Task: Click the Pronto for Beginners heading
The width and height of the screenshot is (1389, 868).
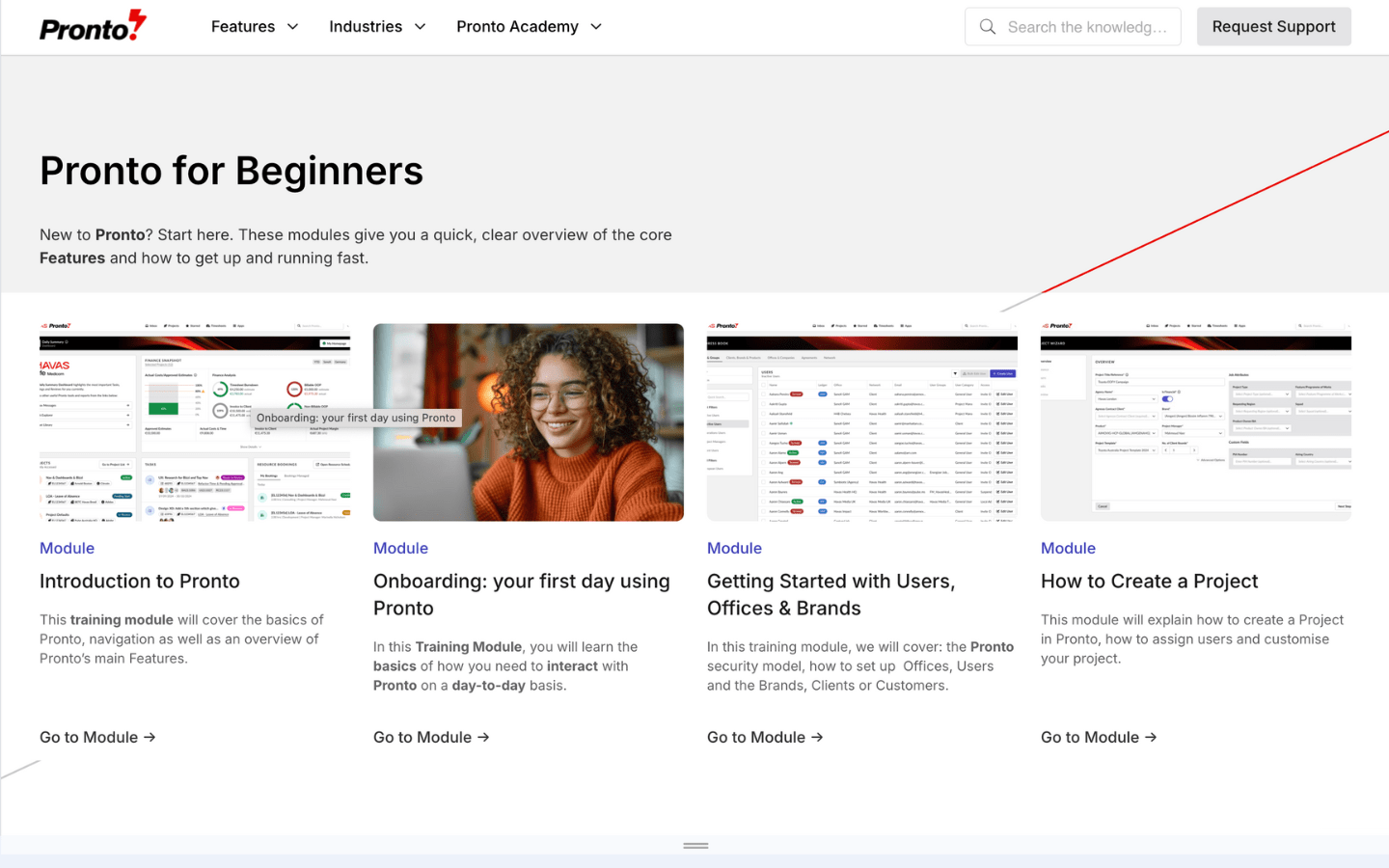Action: tap(231, 171)
